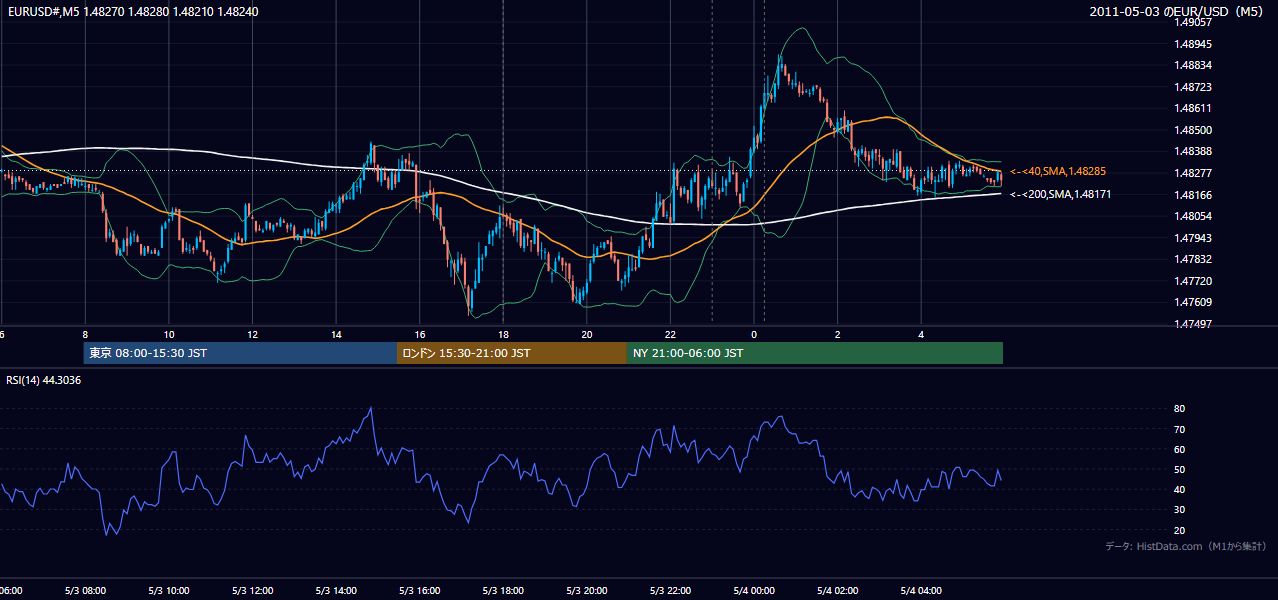Screen dimensions: 1278x600
Task: Click hour tick 22 under price chart
Action: pyautogui.click(x=670, y=335)
